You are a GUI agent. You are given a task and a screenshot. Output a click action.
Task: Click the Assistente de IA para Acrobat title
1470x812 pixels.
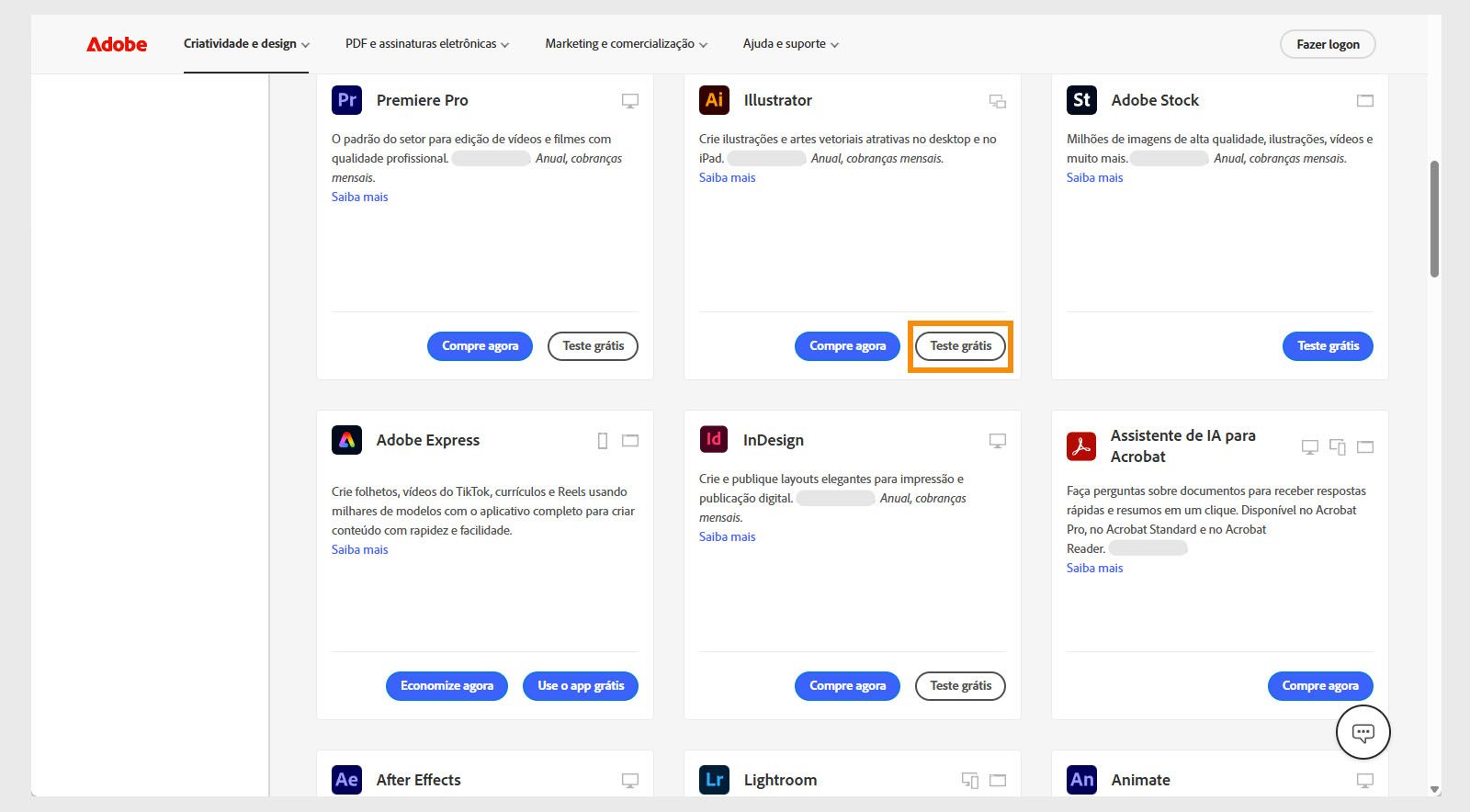point(1183,446)
